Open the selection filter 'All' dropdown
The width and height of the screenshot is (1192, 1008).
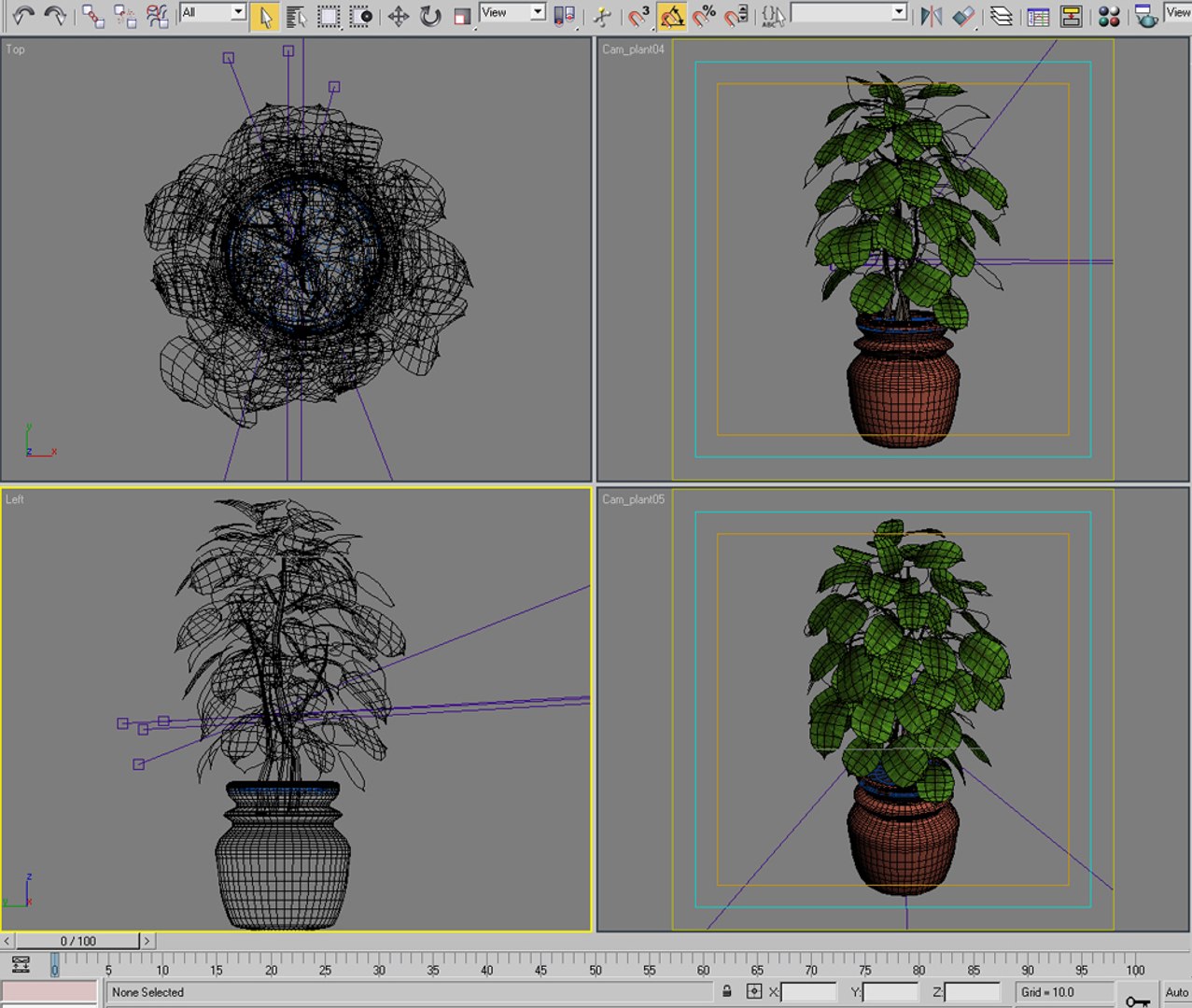point(213,12)
